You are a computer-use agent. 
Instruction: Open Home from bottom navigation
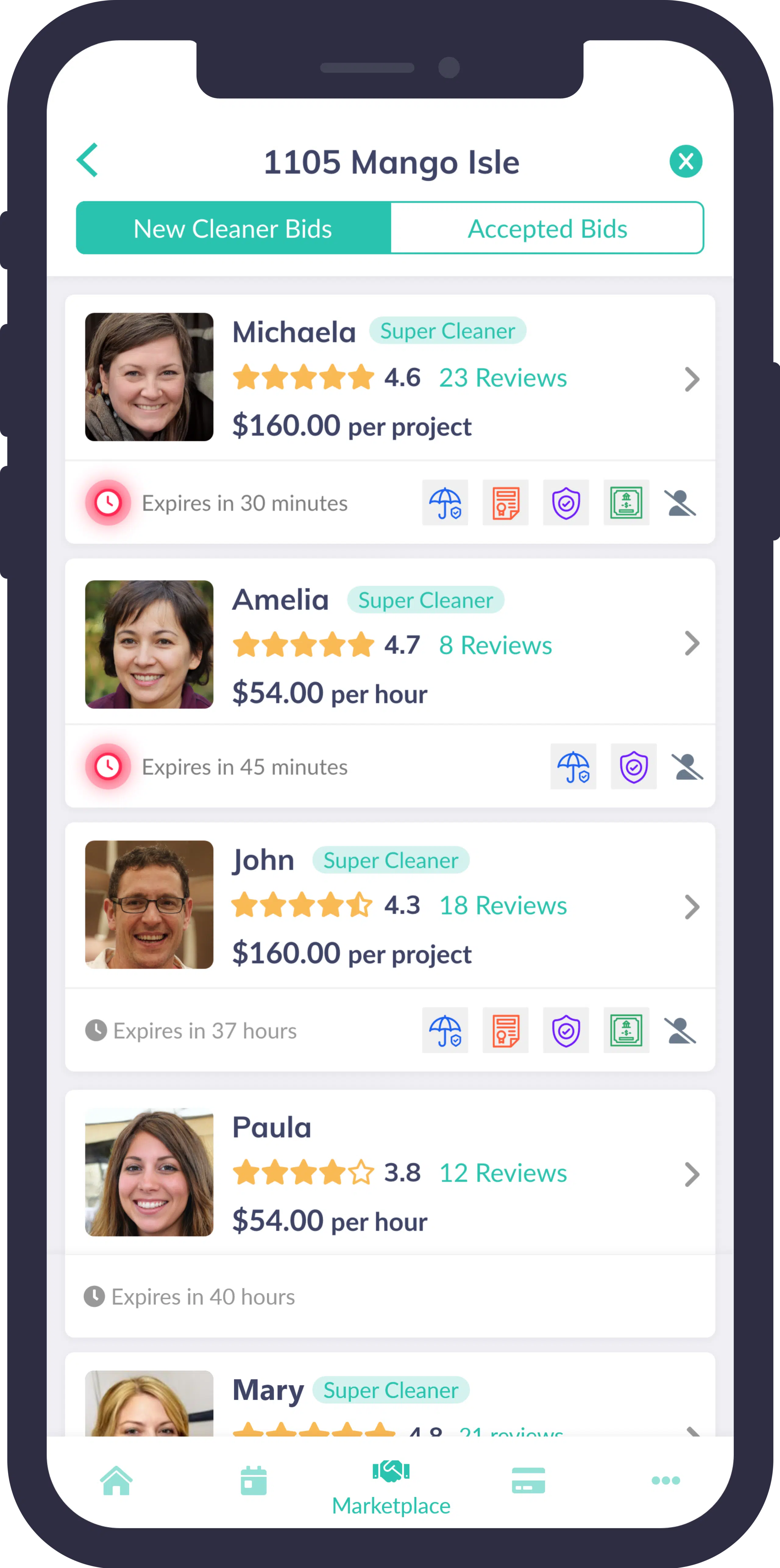pyautogui.click(x=116, y=1480)
